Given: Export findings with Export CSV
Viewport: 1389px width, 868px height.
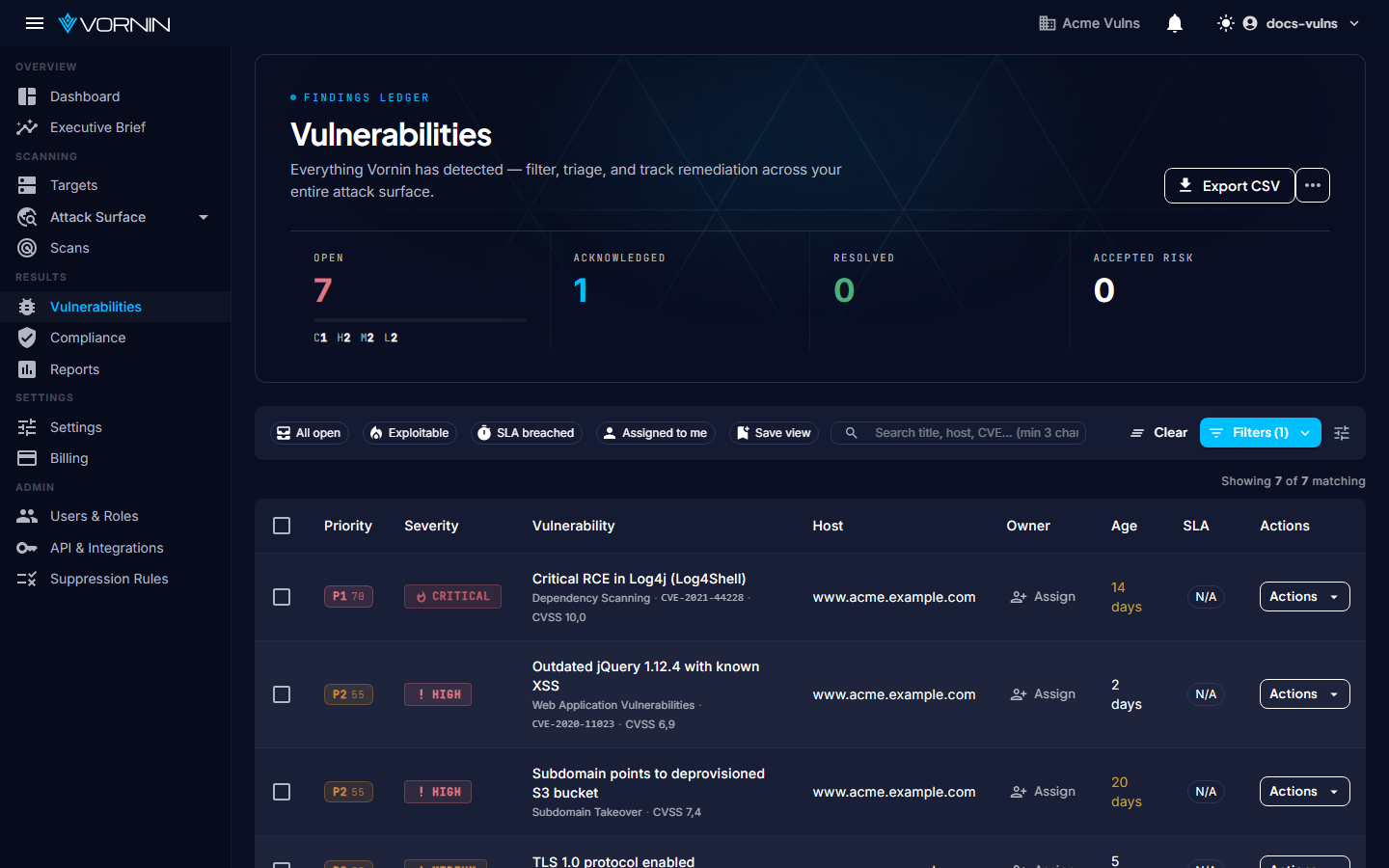Looking at the screenshot, I should pos(1229,185).
